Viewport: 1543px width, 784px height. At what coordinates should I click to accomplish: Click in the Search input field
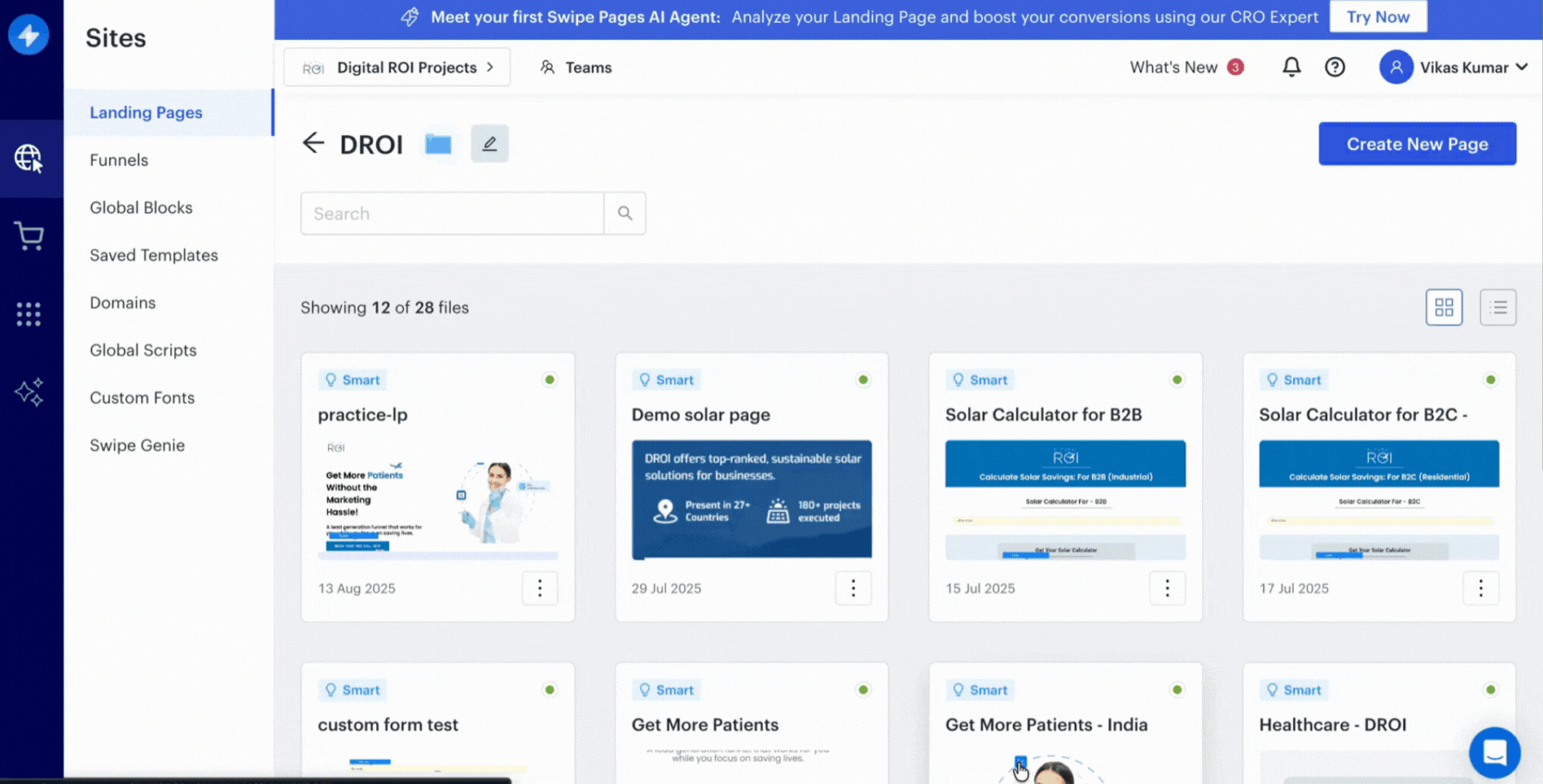tap(452, 214)
